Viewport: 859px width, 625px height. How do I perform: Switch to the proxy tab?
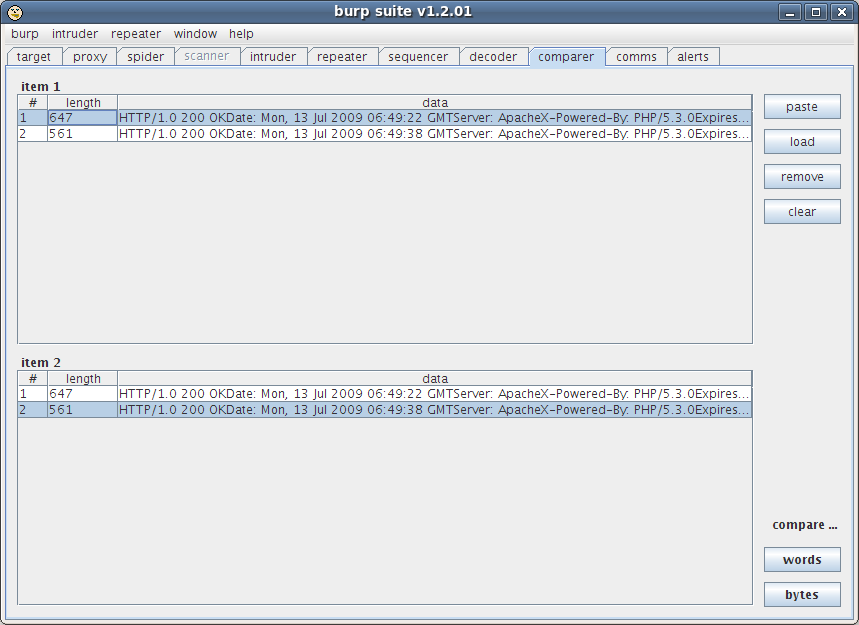click(x=89, y=57)
